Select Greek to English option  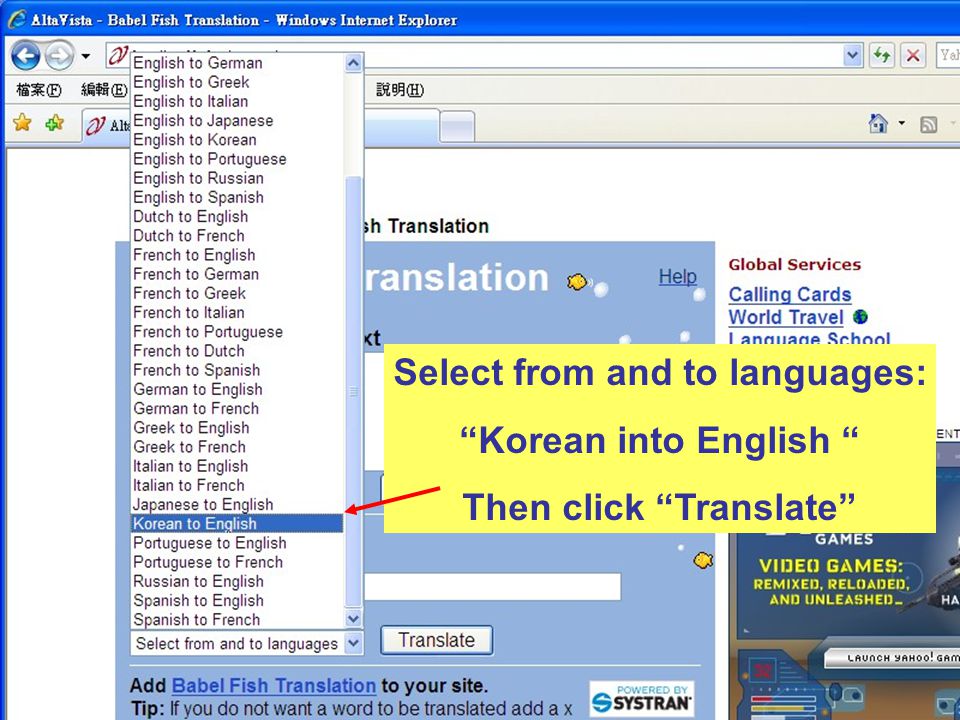pos(238,428)
